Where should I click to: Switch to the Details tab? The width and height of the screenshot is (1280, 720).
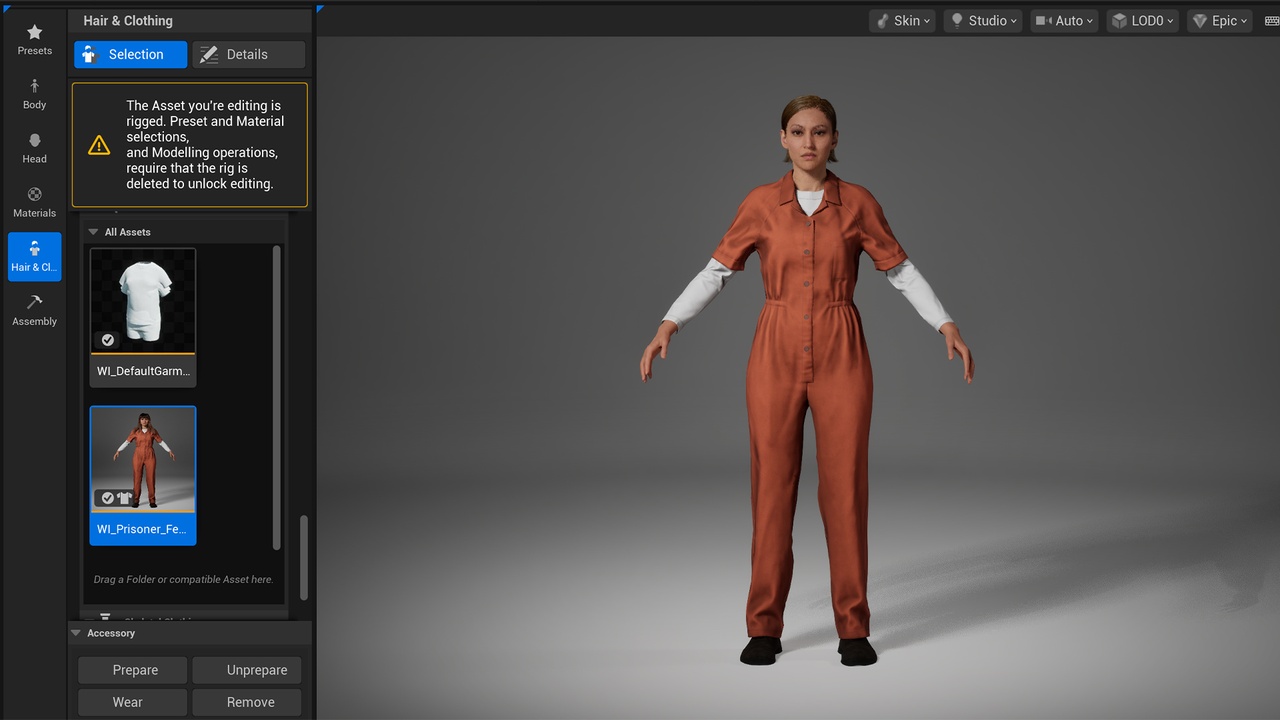[x=248, y=55]
